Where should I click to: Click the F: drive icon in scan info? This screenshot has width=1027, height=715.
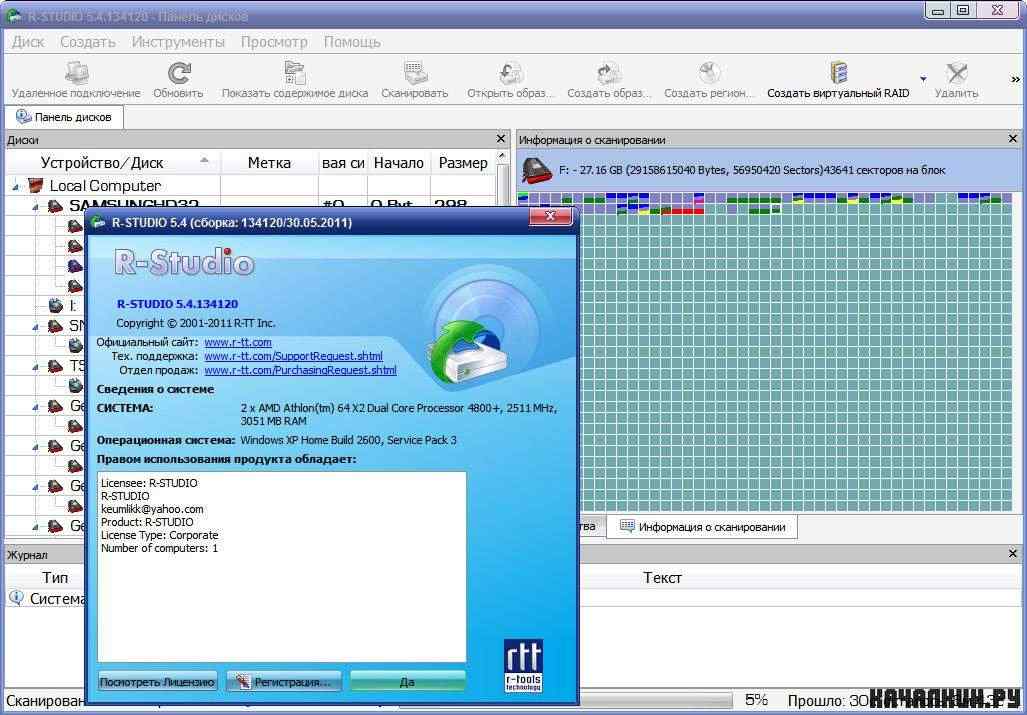pyautogui.click(x=537, y=171)
